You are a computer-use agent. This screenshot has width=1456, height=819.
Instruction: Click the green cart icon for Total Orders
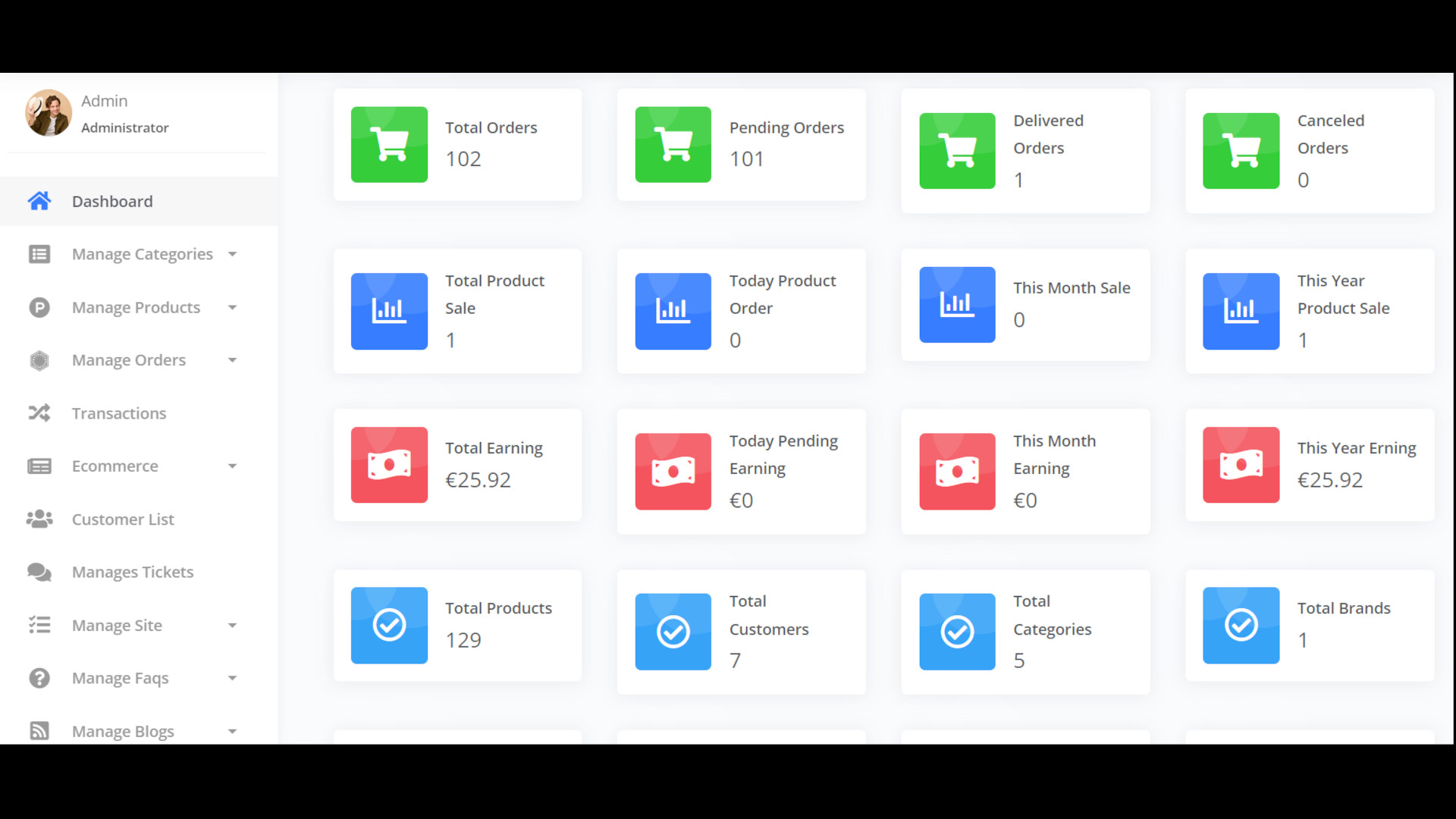coord(389,145)
